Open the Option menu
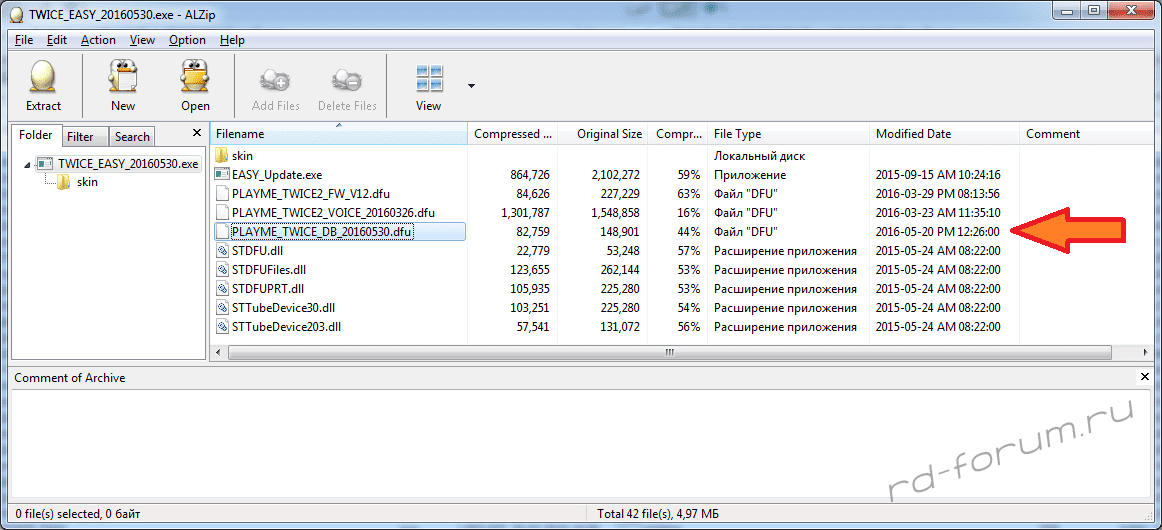This screenshot has height=530, width=1162. 187,40
